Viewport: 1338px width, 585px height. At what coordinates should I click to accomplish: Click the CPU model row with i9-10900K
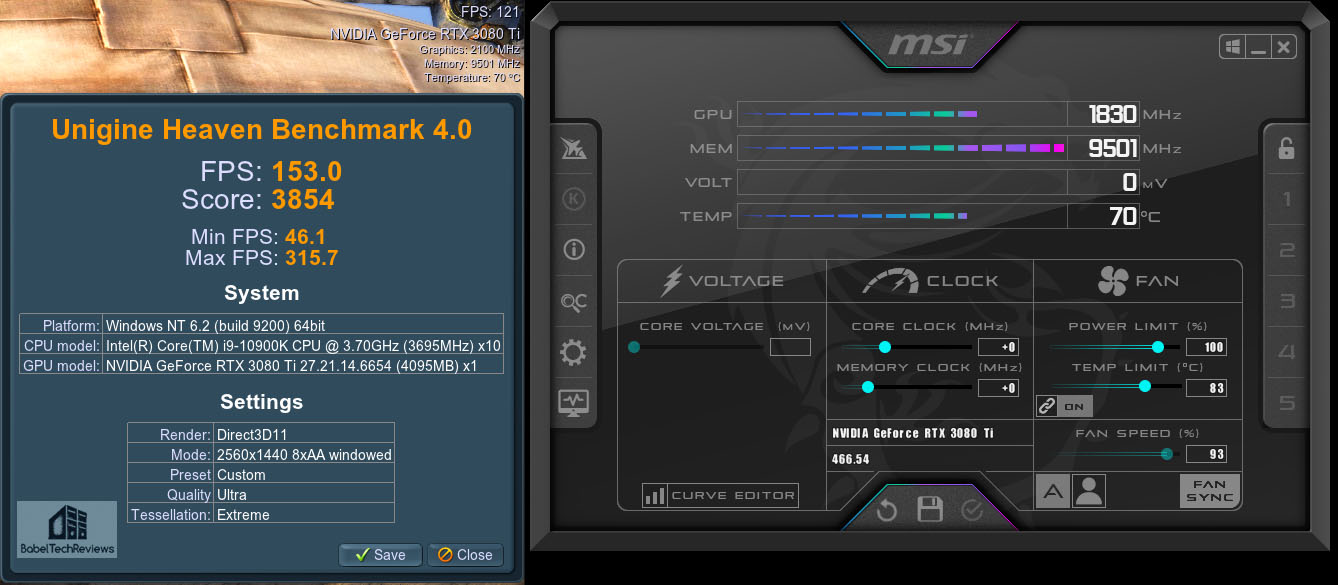pos(261,345)
